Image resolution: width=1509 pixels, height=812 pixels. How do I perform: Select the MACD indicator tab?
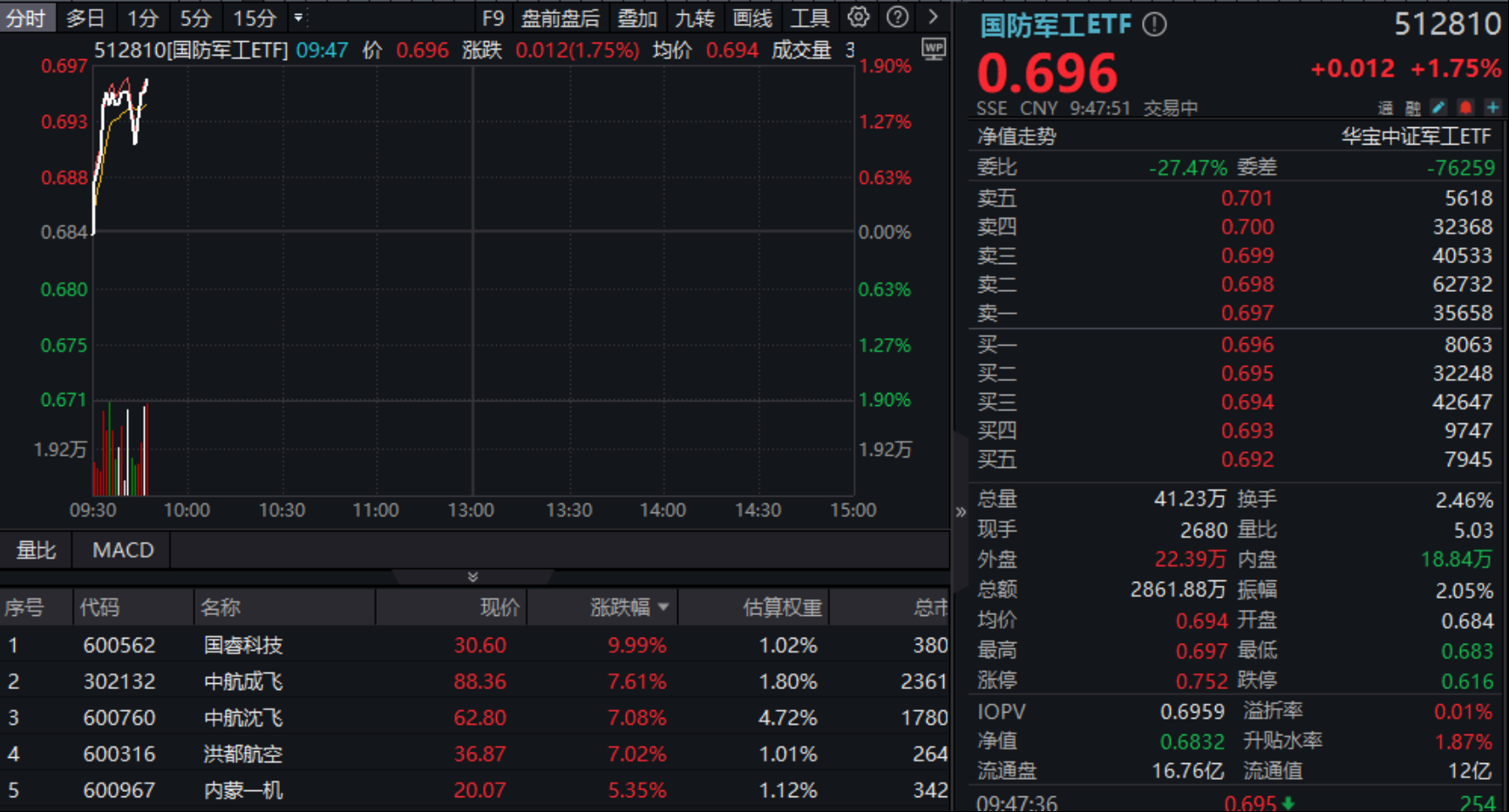point(123,551)
